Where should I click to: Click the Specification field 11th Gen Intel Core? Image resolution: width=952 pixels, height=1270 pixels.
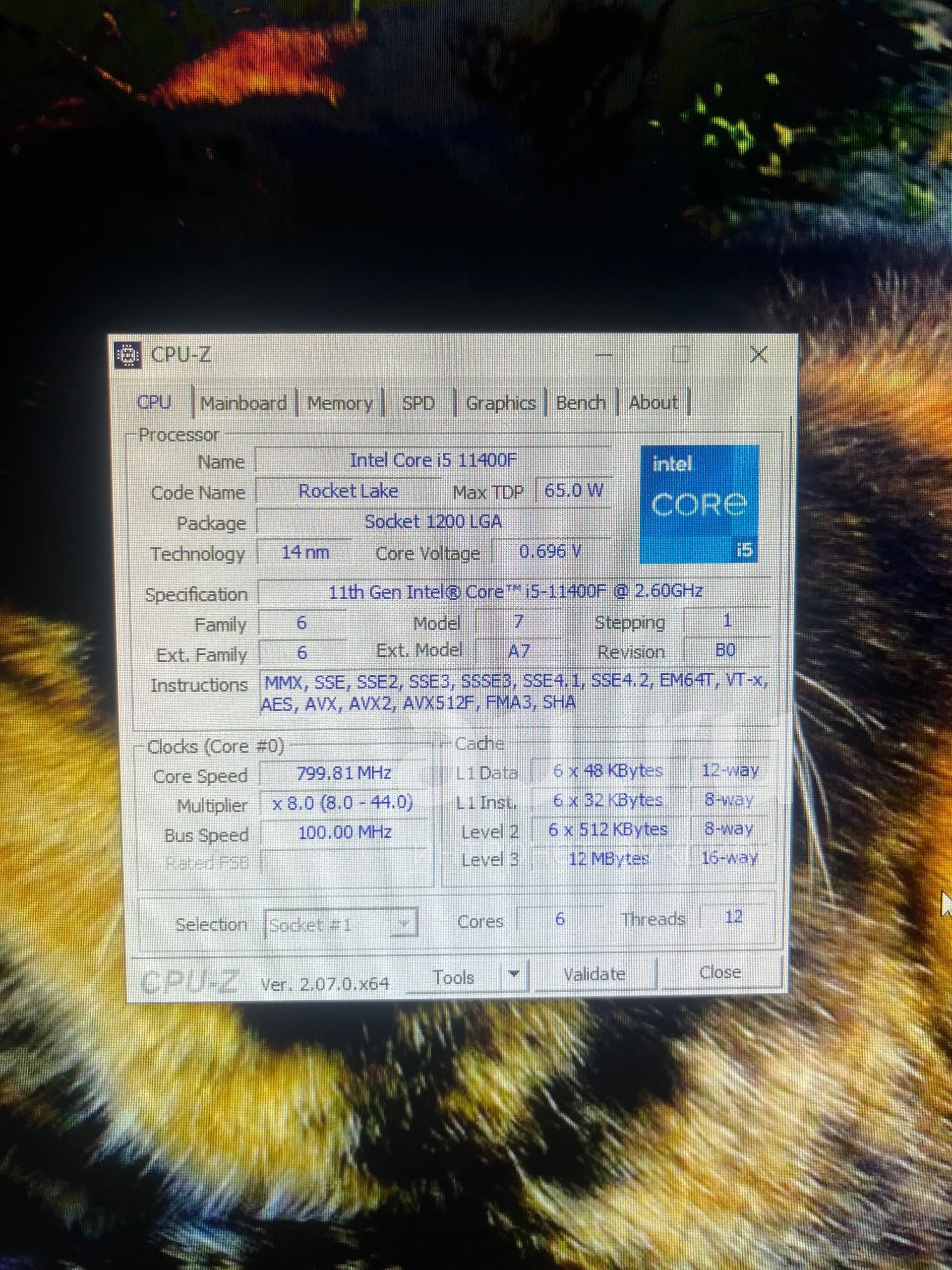515,591
